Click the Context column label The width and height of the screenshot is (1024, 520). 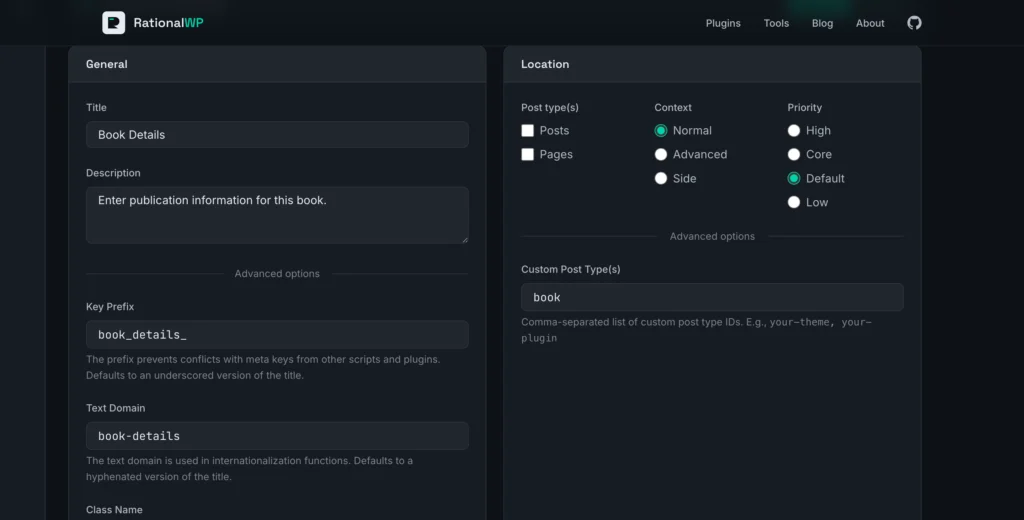point(673,107)
